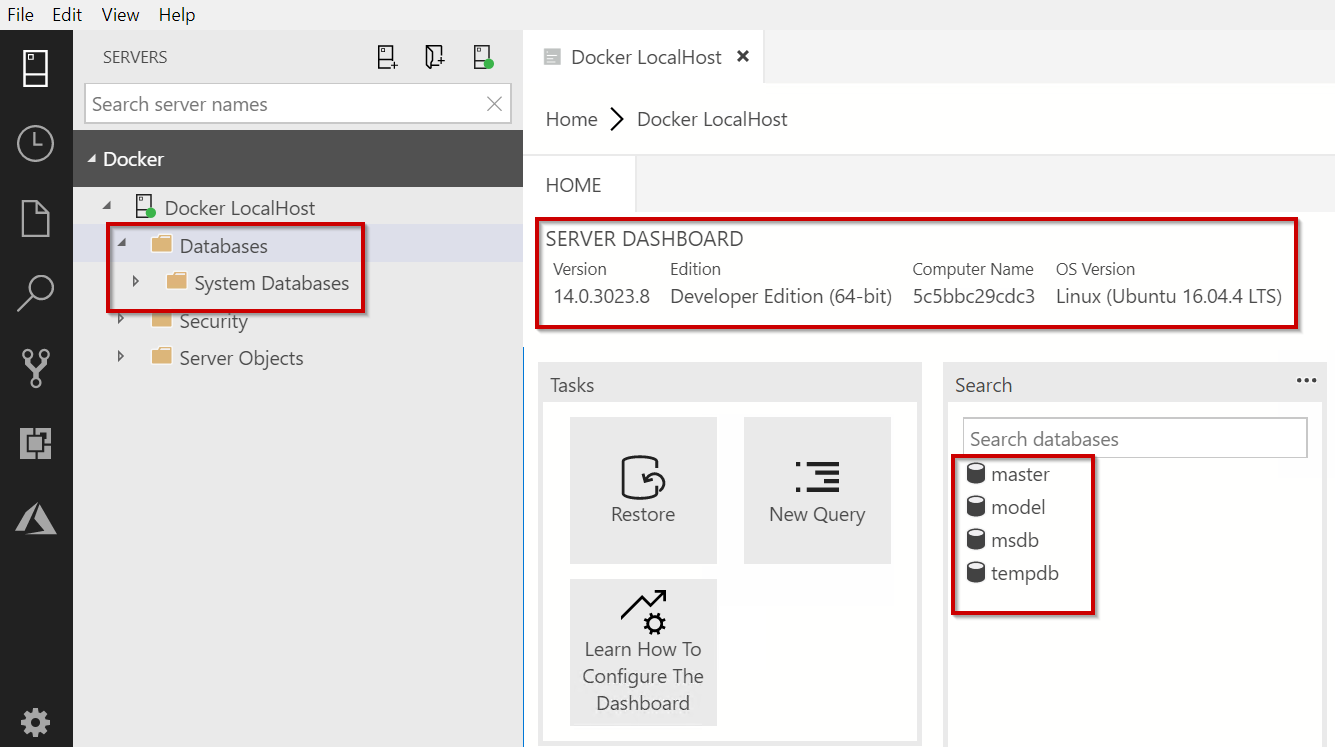Open the Explorer file icon
1335x747 pixels.
[x=36, y=218]
